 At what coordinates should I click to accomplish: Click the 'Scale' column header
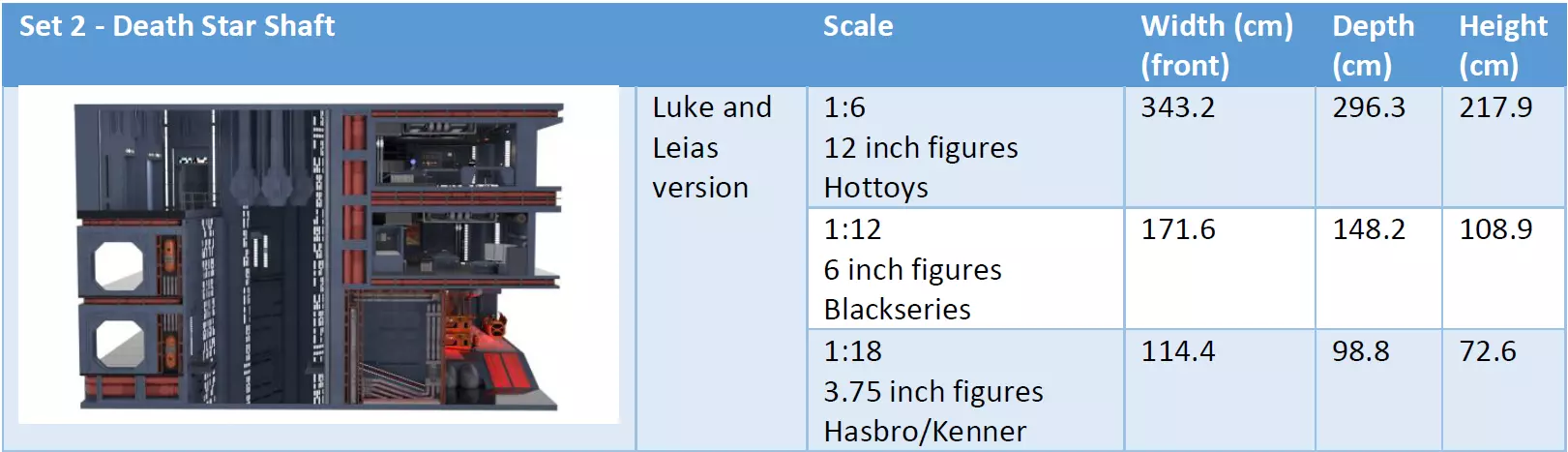click(x=857, y=26)
